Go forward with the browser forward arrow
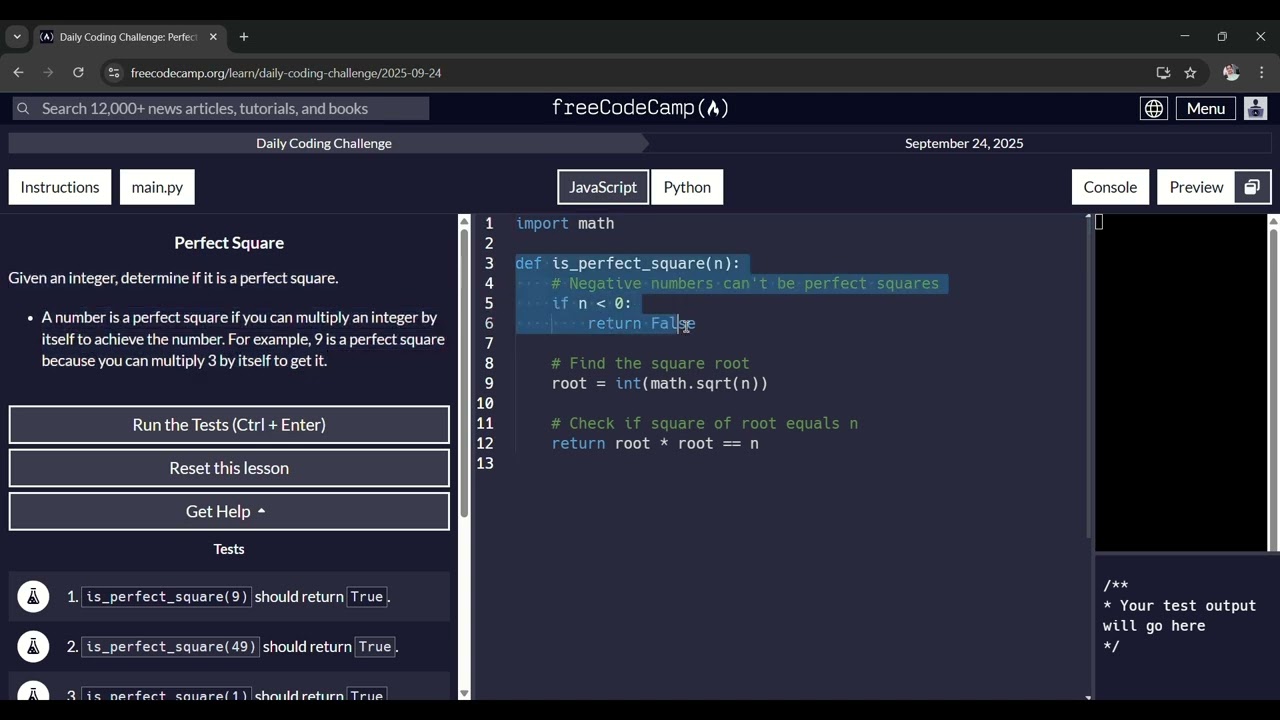Viewport: 1280px width, 720px height. tap(48, 73)
